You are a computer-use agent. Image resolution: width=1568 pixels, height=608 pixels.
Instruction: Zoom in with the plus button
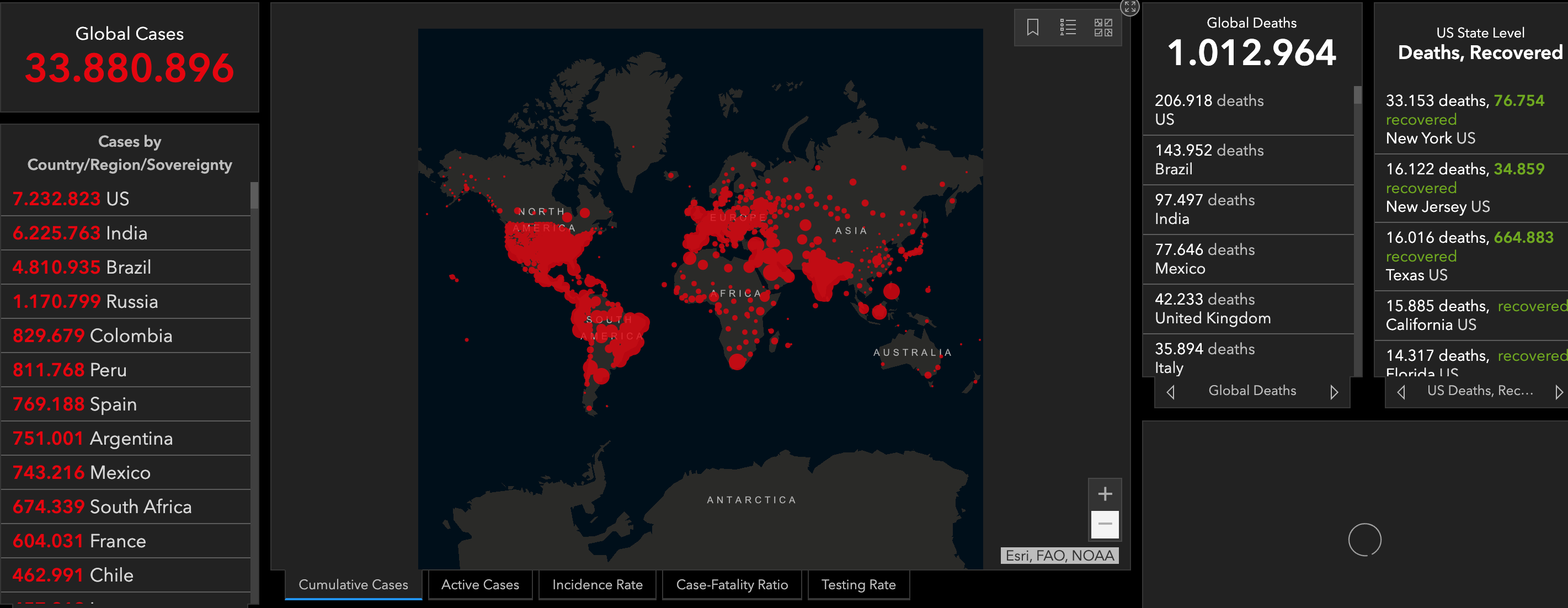pos(1105,494)
